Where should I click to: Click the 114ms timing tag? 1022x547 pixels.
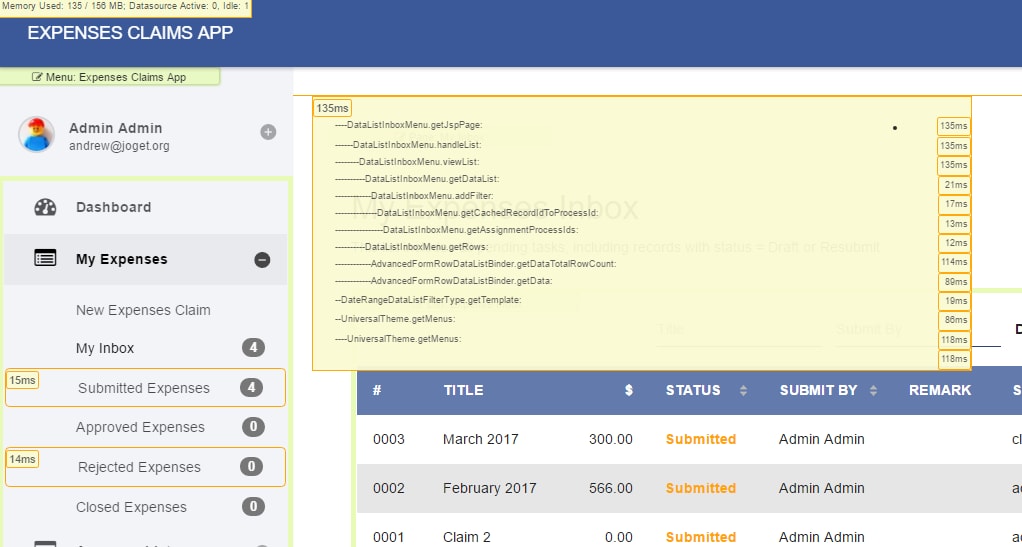[954, 262]
